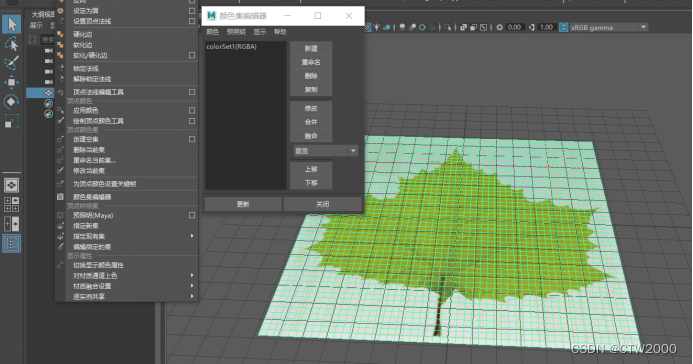This screenshot has width=693, height=364.
Task: Select the arrow Select tool
Action: 11,24
